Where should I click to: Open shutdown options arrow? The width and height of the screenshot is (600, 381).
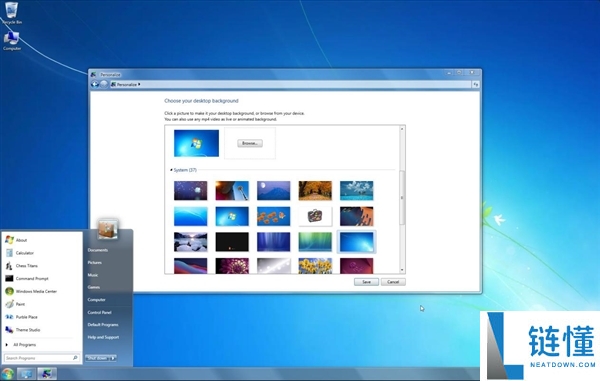[x=113, y=358]
